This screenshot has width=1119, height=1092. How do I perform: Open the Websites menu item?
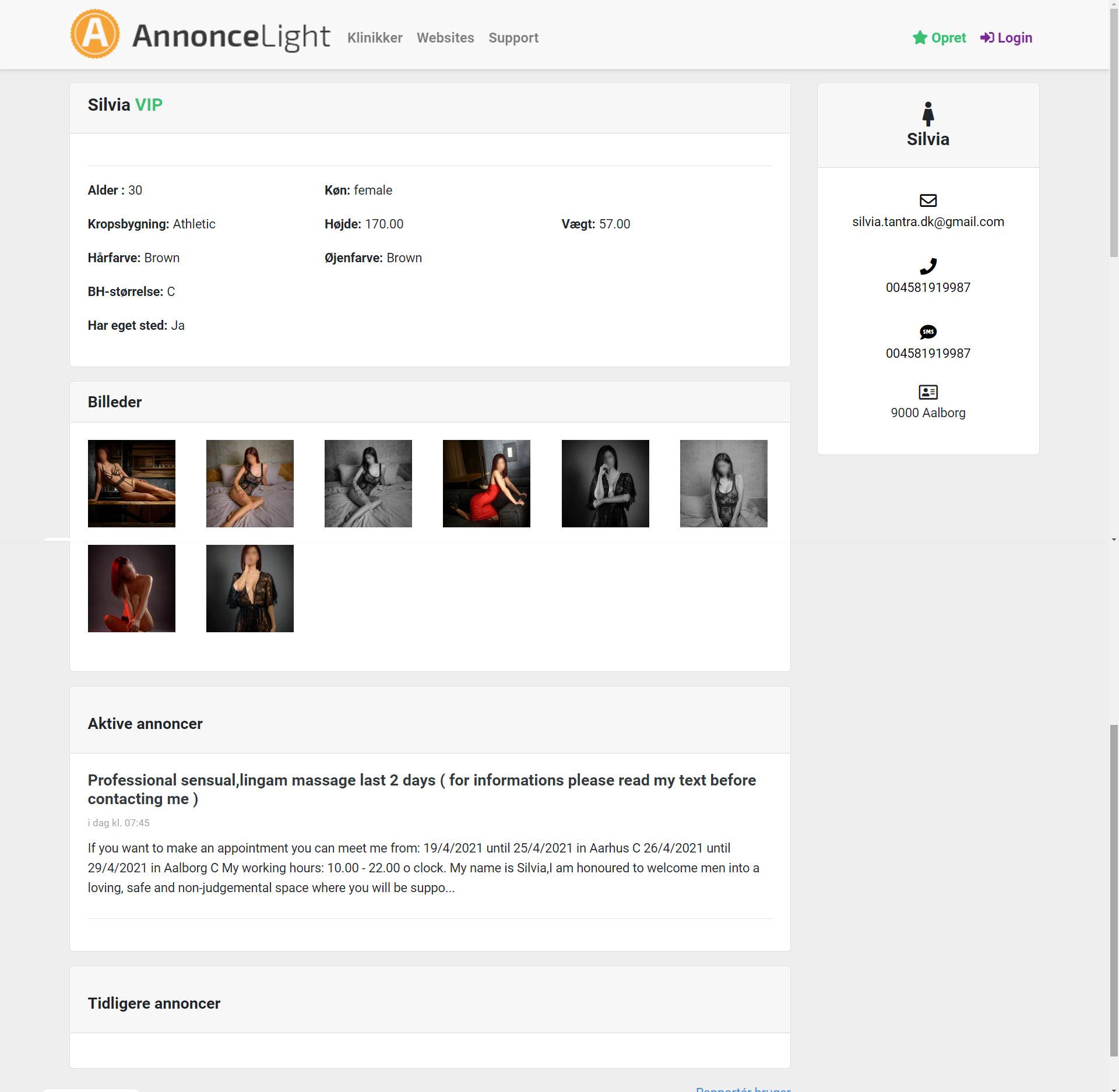coord(445,38)
